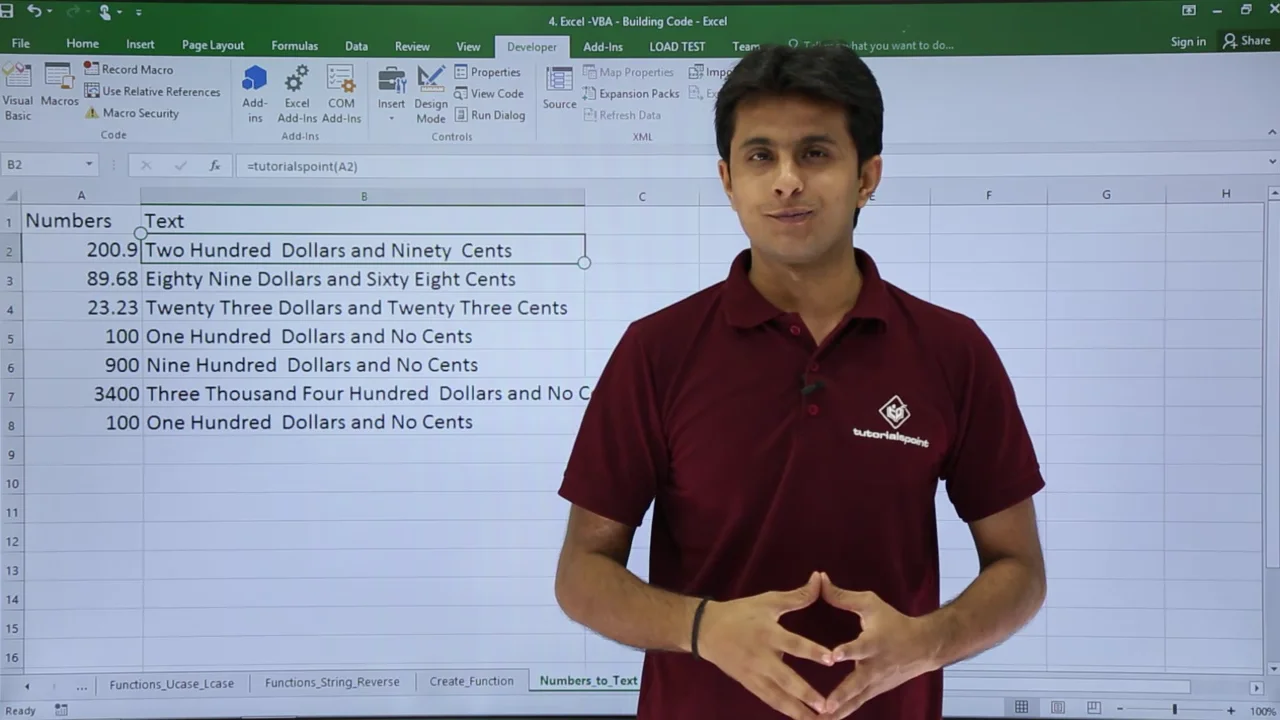Open Create_Function sheet tab
Image resolution: width=1280 pixels, height=720 pixels.
(x=471, y=682)
